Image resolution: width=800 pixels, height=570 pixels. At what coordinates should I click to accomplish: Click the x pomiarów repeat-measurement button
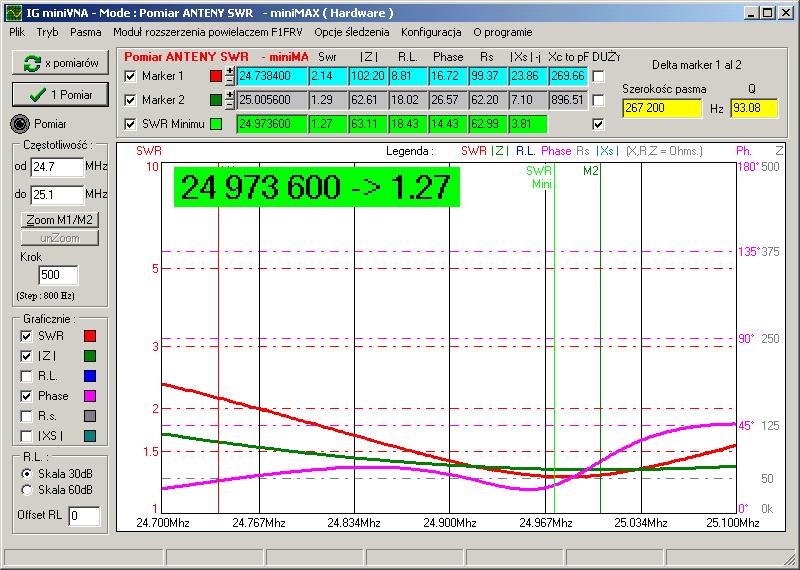pos(59,63)
